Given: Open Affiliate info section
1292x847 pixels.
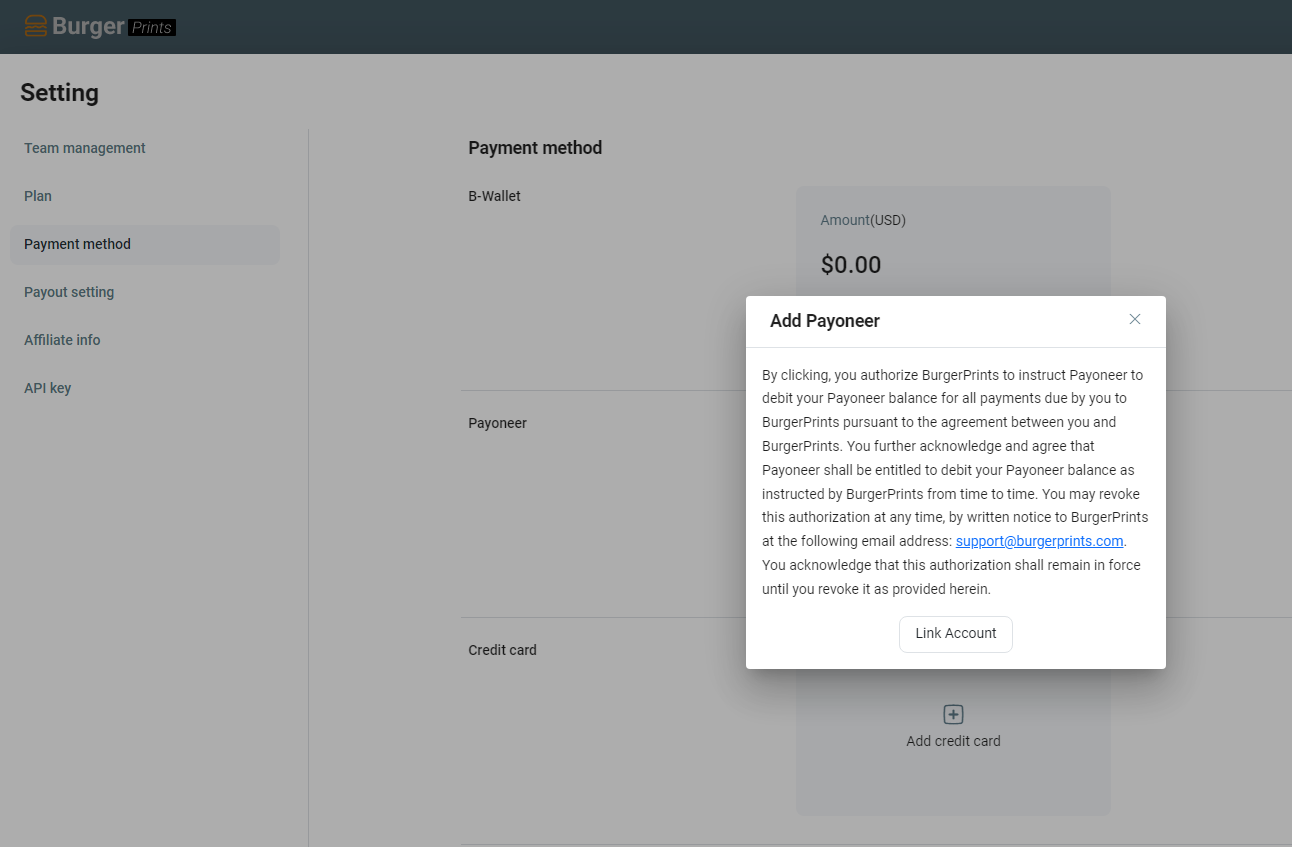Looking at the screenshot, I should click(x=62, y=340).
